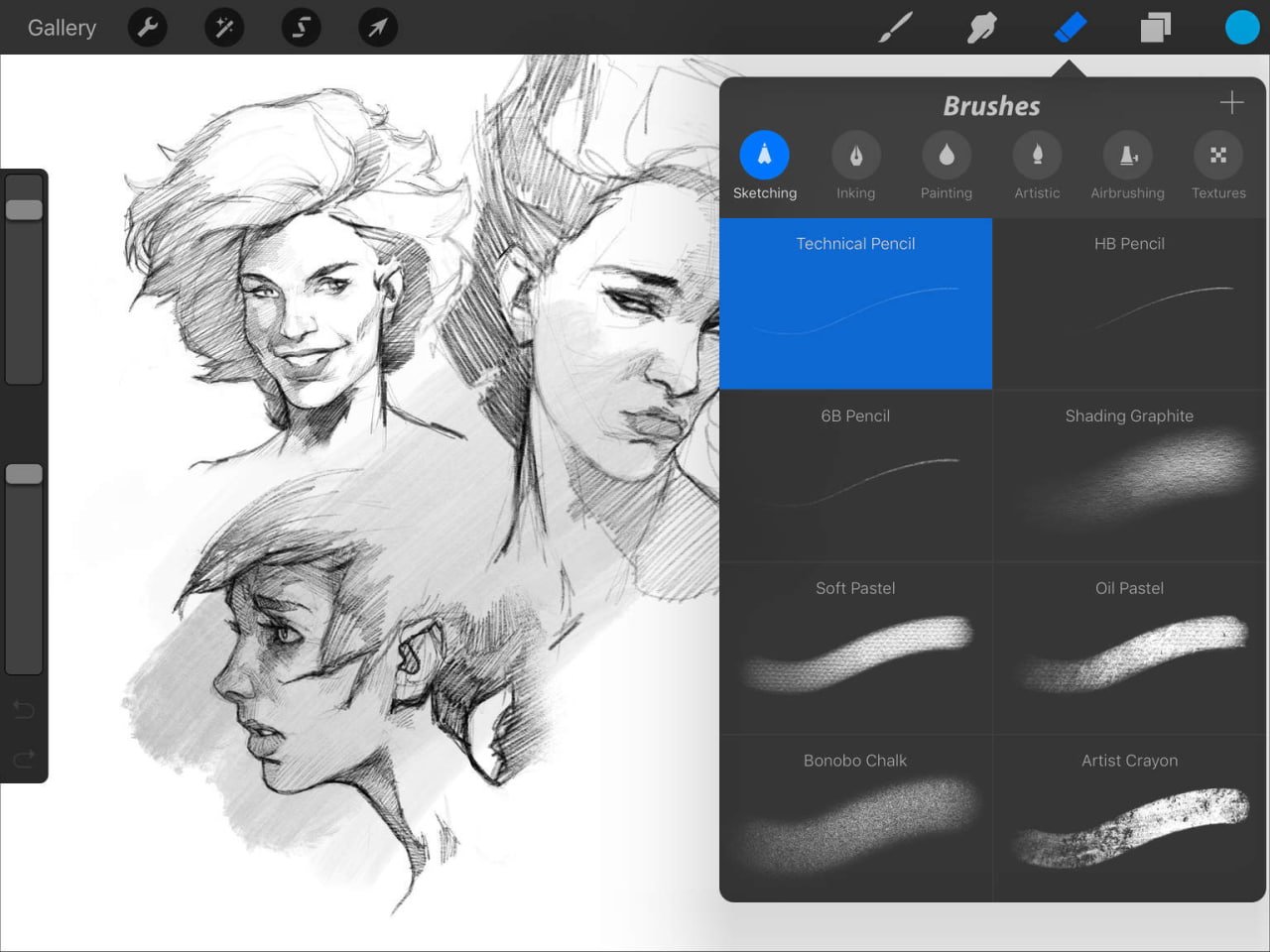Open the Actions wrench menu

147,27
